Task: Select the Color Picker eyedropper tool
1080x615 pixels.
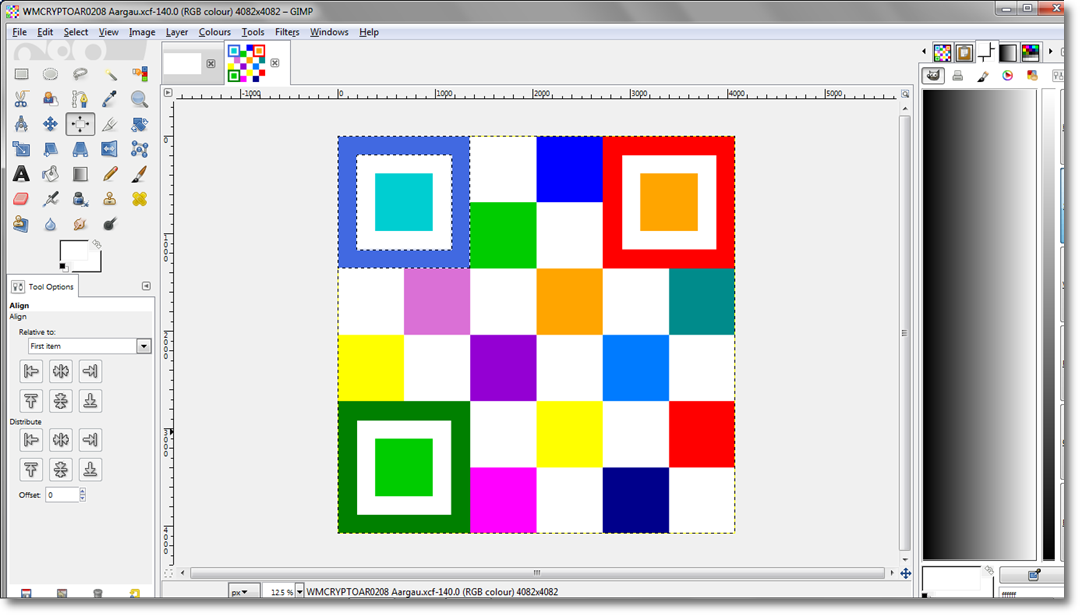Action: tap(110, 99)
